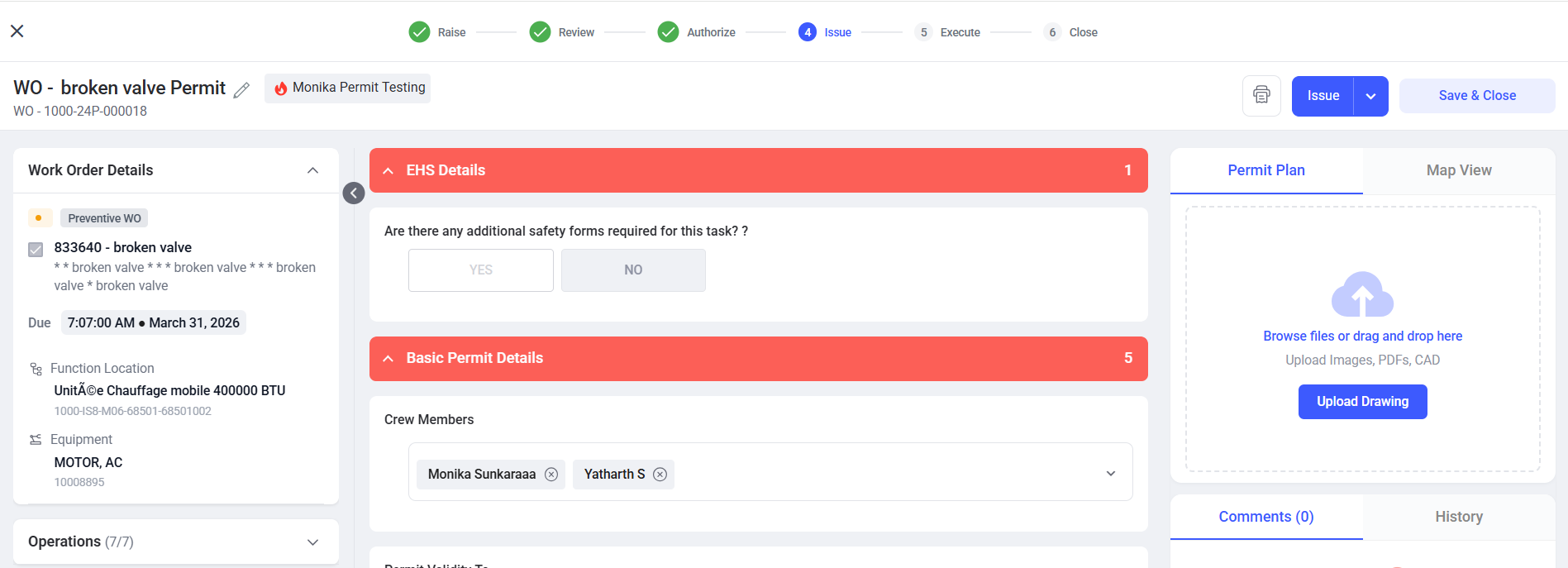This screenshot has height=568, width=1568.
Task: Open the History tab
Action: click(1459, 517)
